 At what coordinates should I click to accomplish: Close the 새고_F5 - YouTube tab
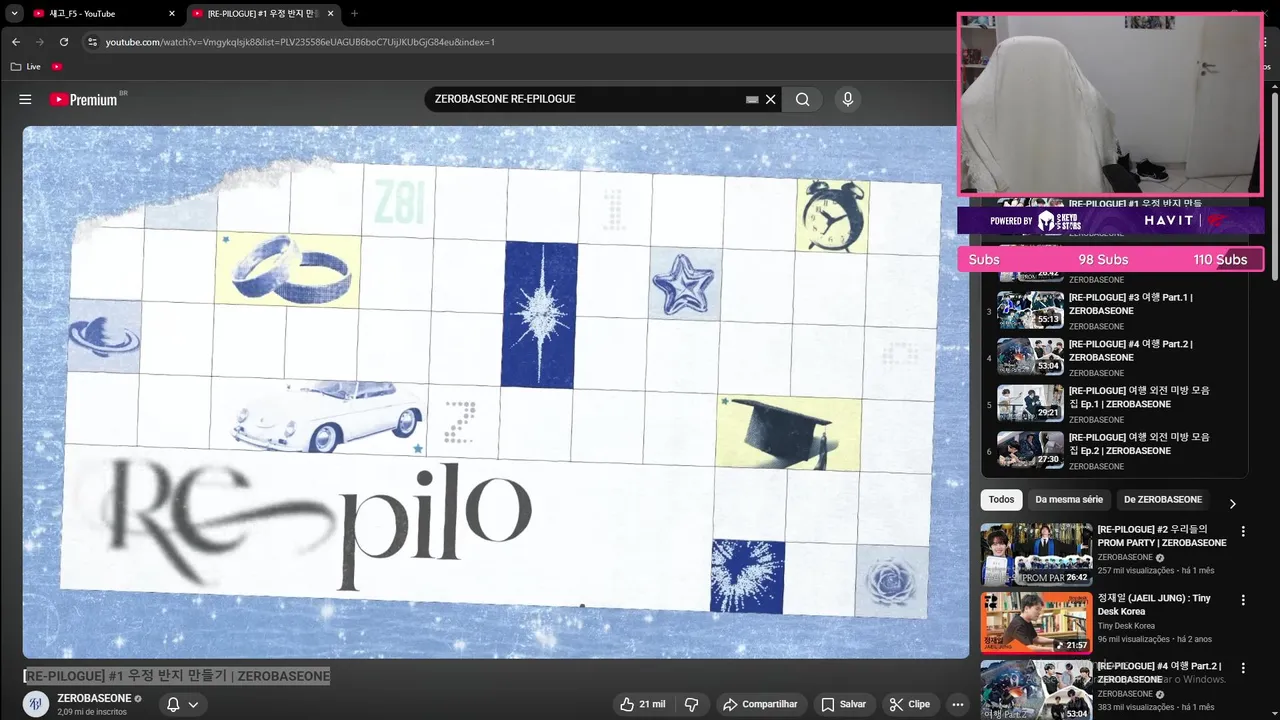[x=172, y=14]
